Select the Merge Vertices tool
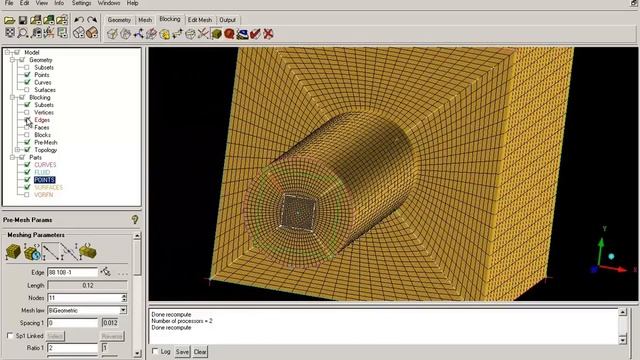640x360 pixels. (138, 34)
